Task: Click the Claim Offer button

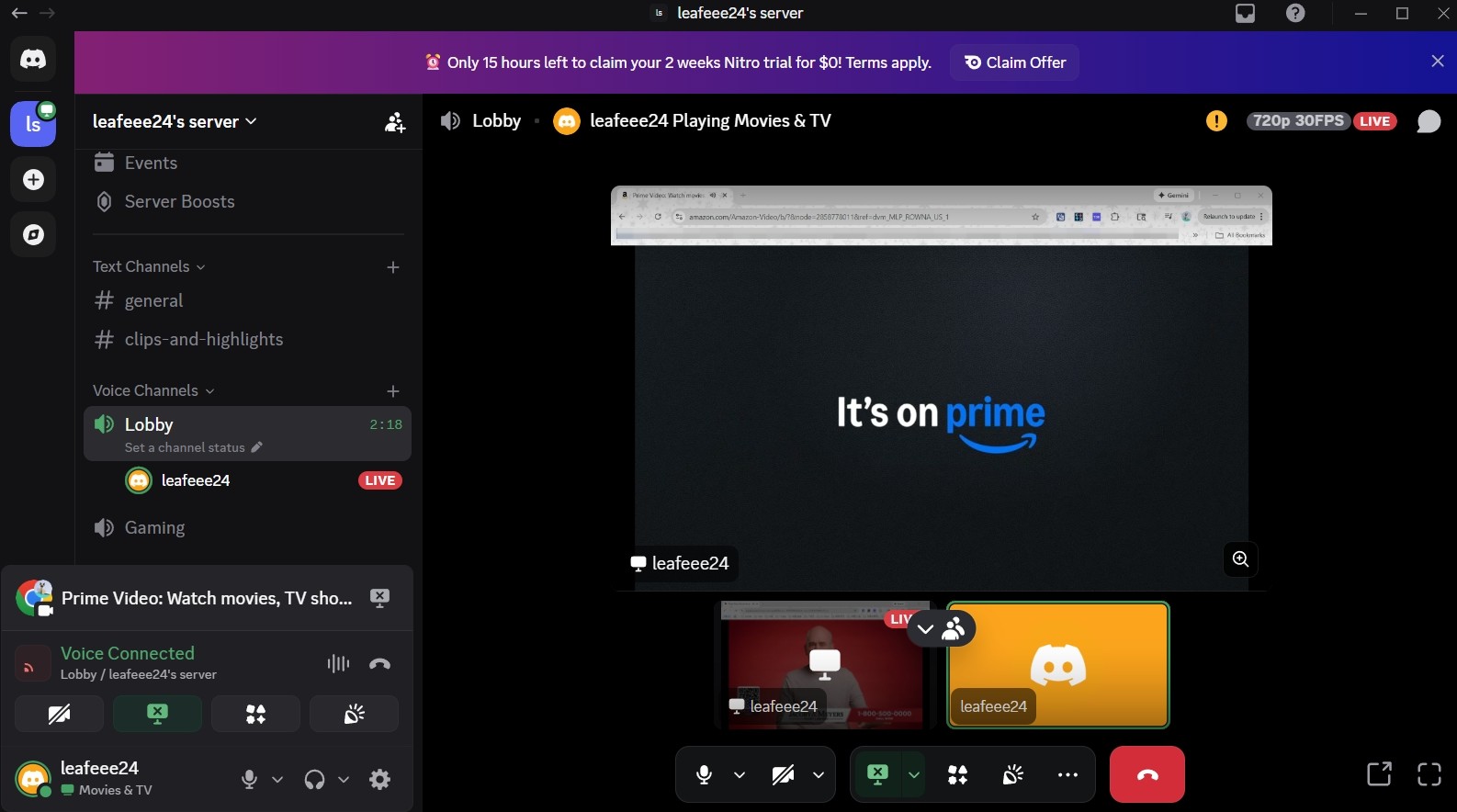Action: pos(1014,62)
